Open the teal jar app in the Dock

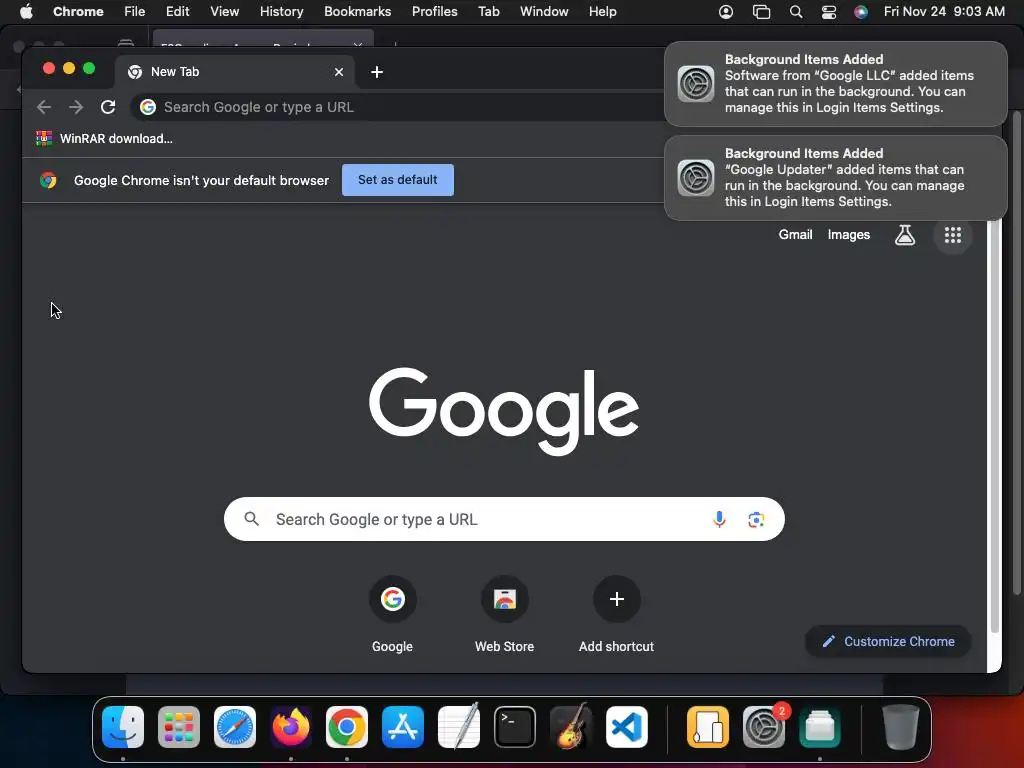click(820, 727)
